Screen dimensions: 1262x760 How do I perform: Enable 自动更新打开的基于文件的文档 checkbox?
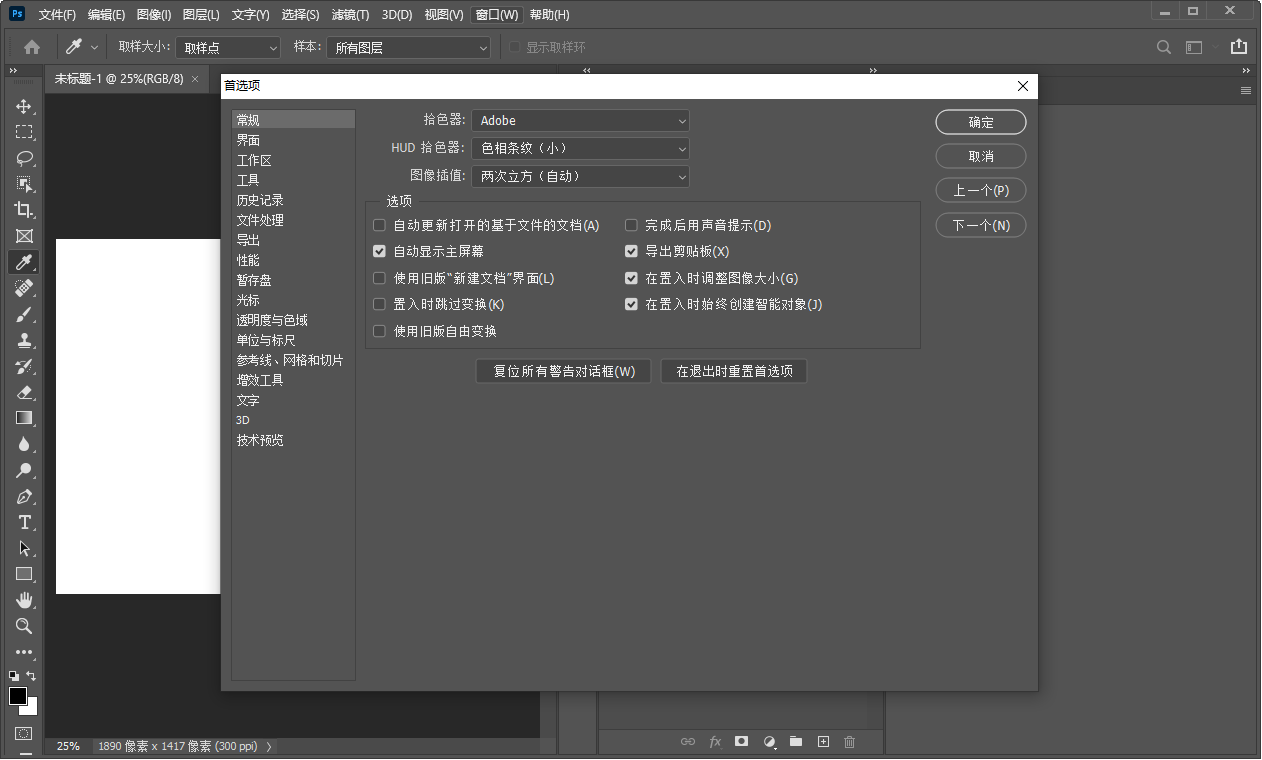pyautogui.click(x=379, y=225)
